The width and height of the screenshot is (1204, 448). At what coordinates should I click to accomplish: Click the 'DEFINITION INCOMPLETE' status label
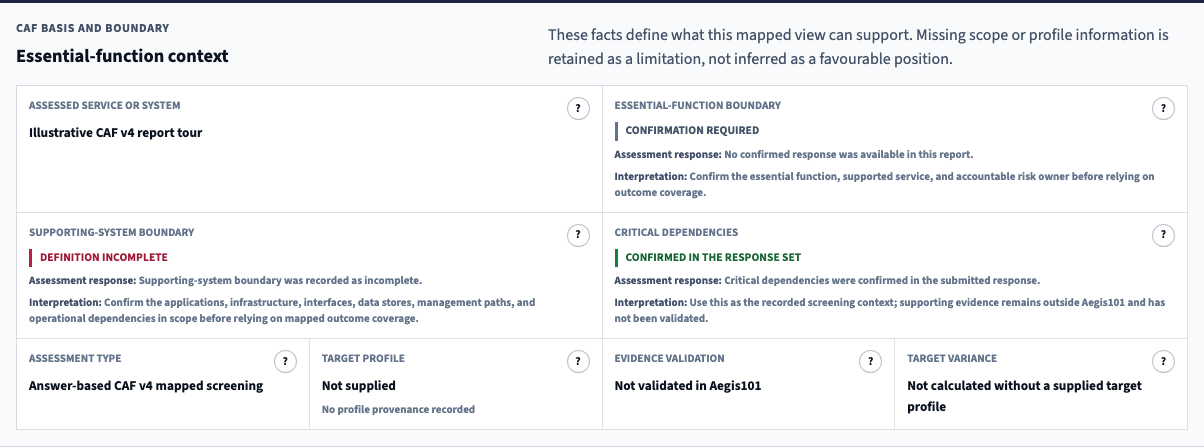[104, 257]
